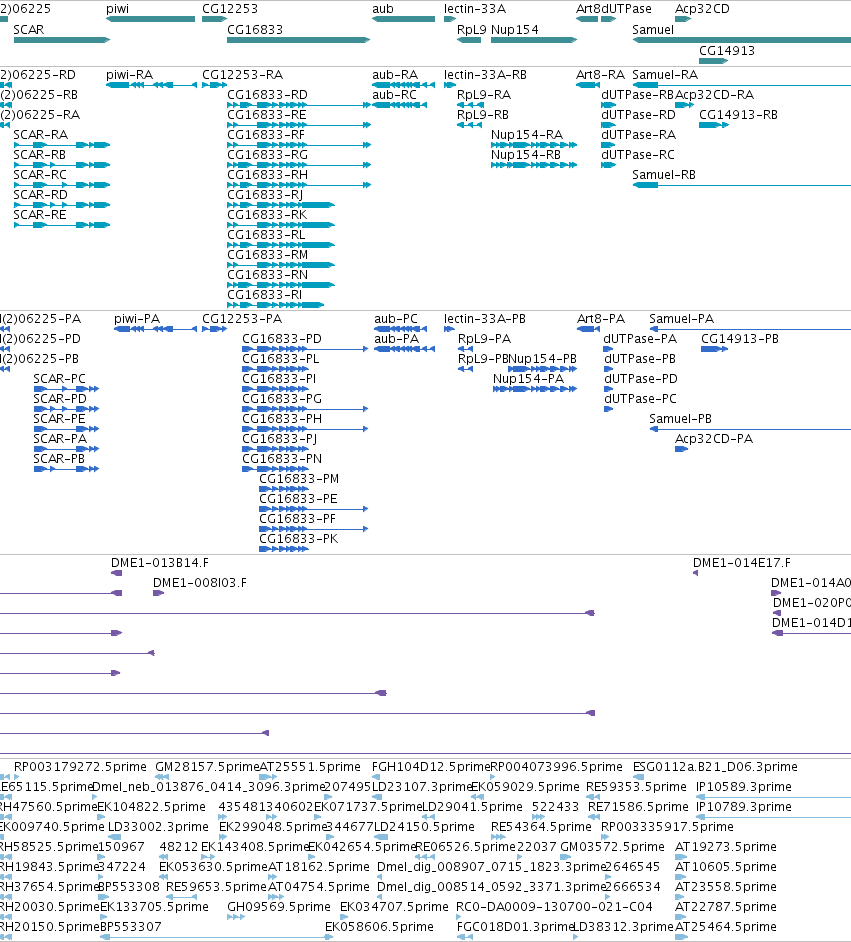Open the dUTPase-RD transcript label
This screenshot has width=851, height=942.
click(638, 115)
